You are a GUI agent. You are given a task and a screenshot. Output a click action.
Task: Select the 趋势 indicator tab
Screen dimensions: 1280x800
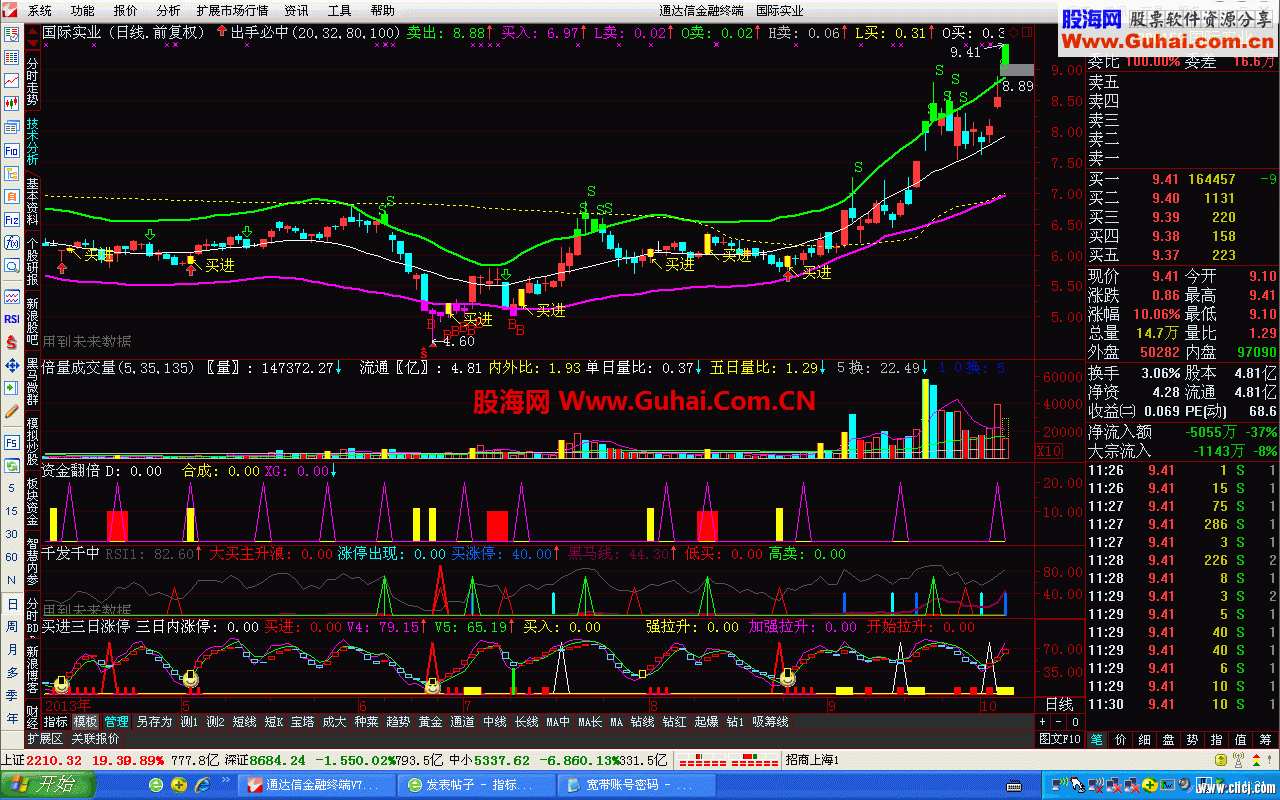click(398, 722)
